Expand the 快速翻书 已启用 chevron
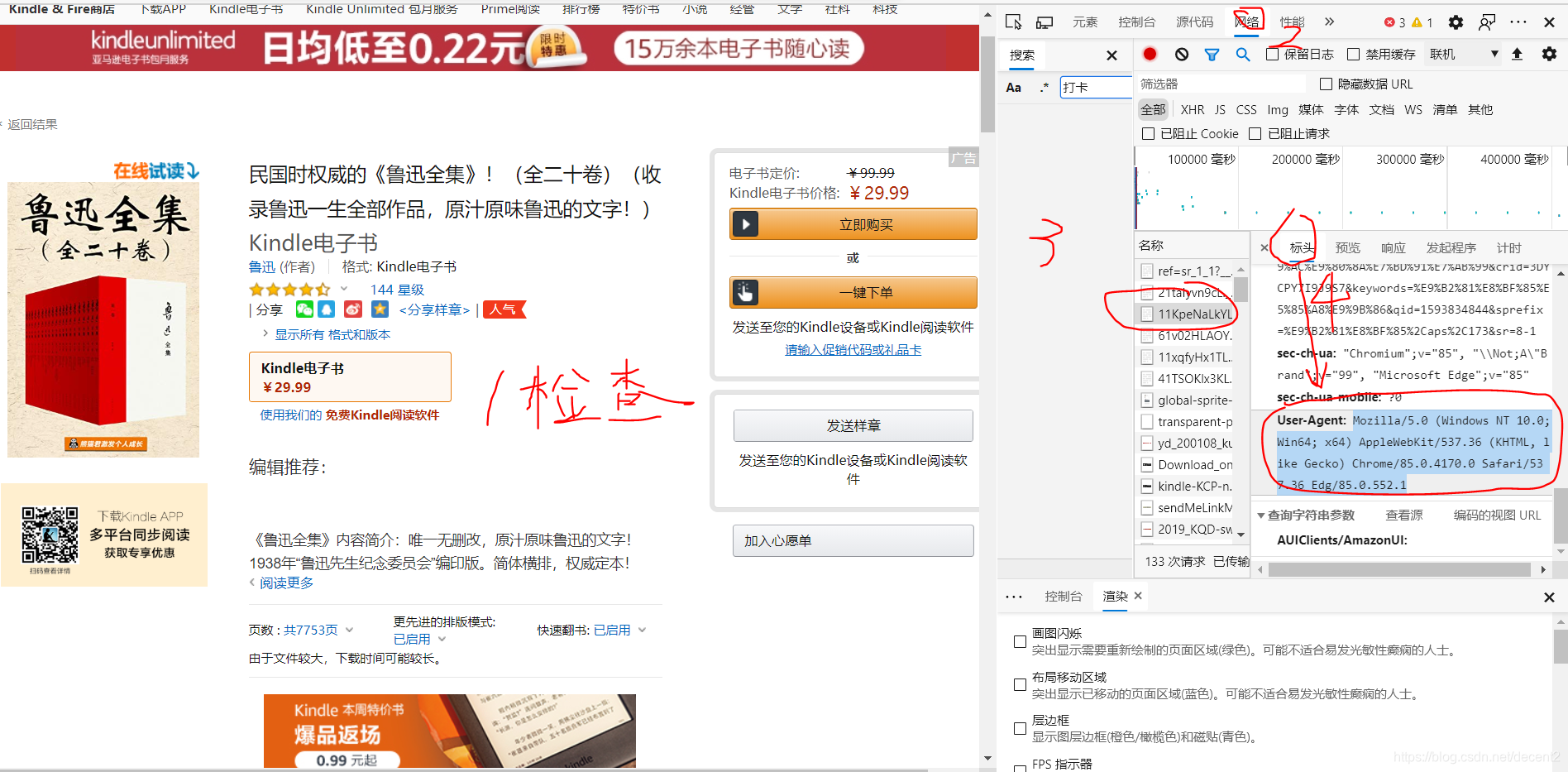Viewport: 1568px width, 772px height. pos(642,630)
